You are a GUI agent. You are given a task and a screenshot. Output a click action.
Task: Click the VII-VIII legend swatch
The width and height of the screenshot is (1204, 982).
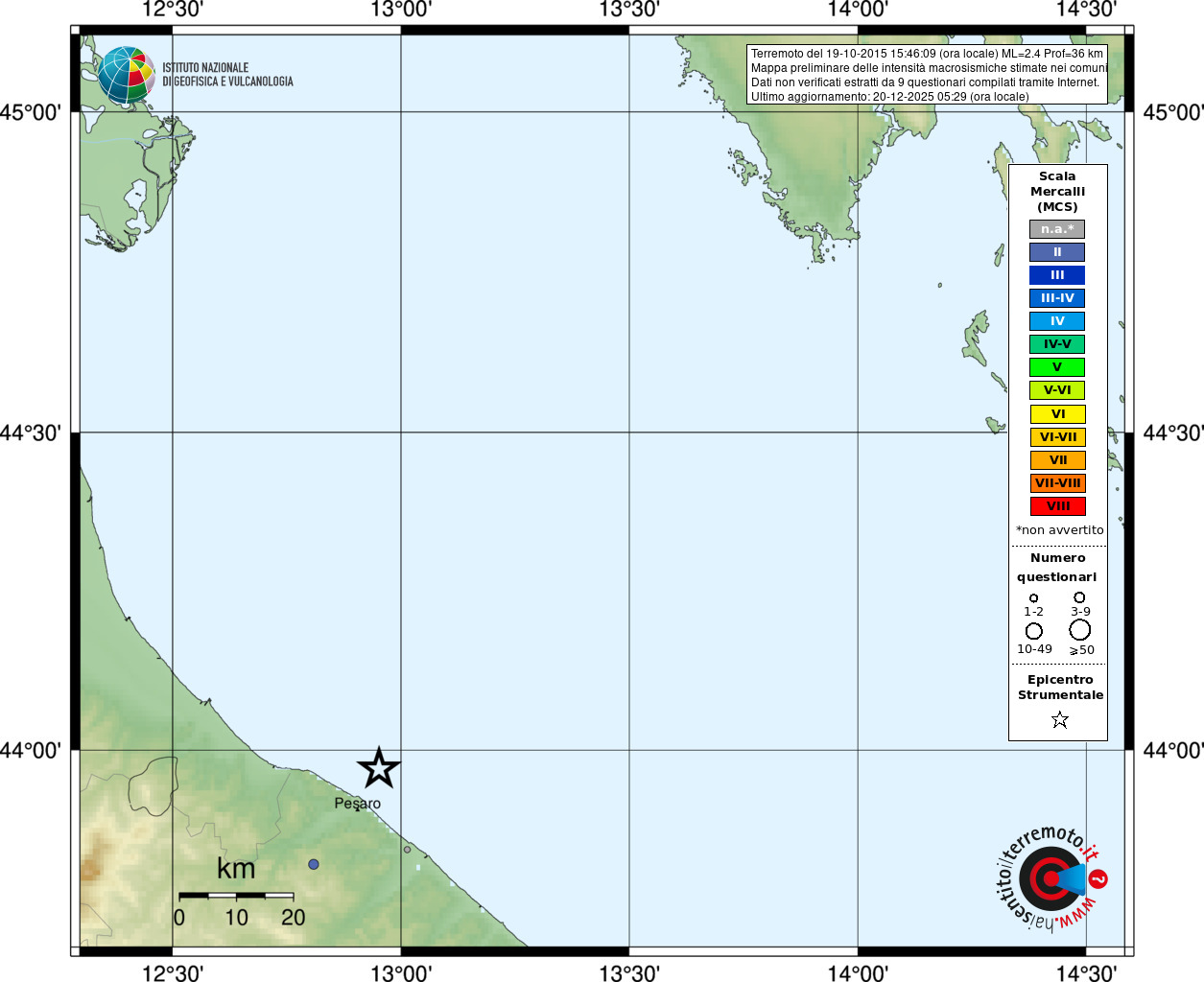tap(1057, 483)
